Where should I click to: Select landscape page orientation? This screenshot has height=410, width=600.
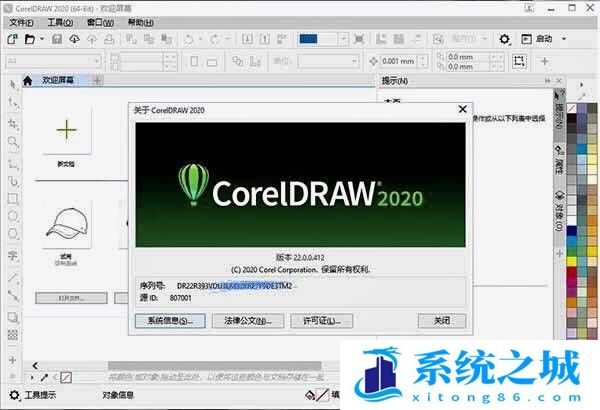tap(212, 62)
